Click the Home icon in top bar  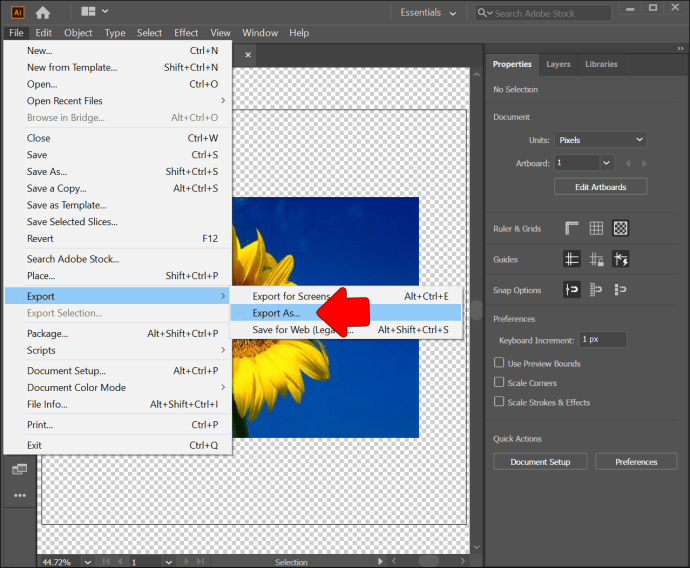(x=42, y=12)
